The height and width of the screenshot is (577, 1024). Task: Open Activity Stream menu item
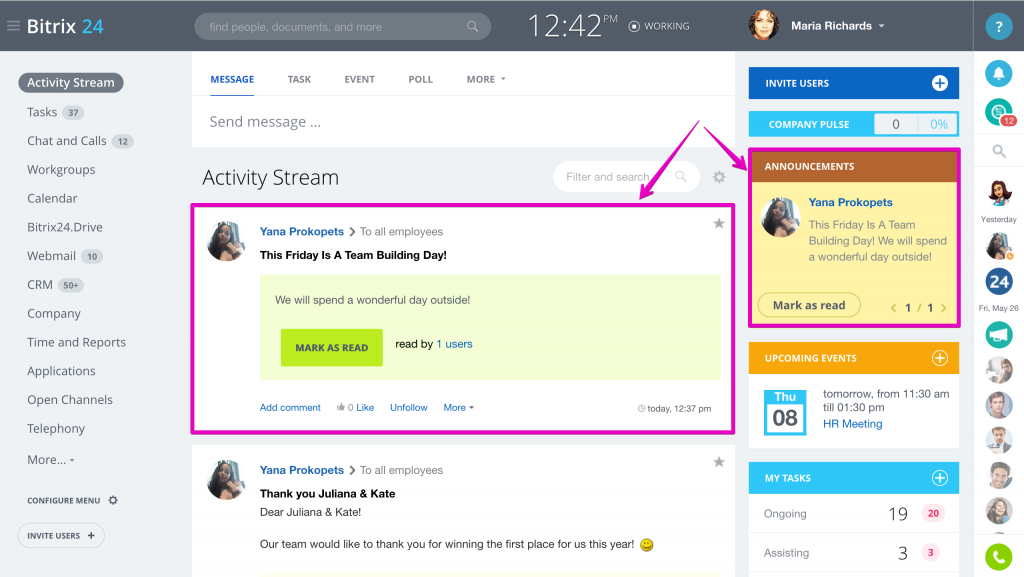71,83
